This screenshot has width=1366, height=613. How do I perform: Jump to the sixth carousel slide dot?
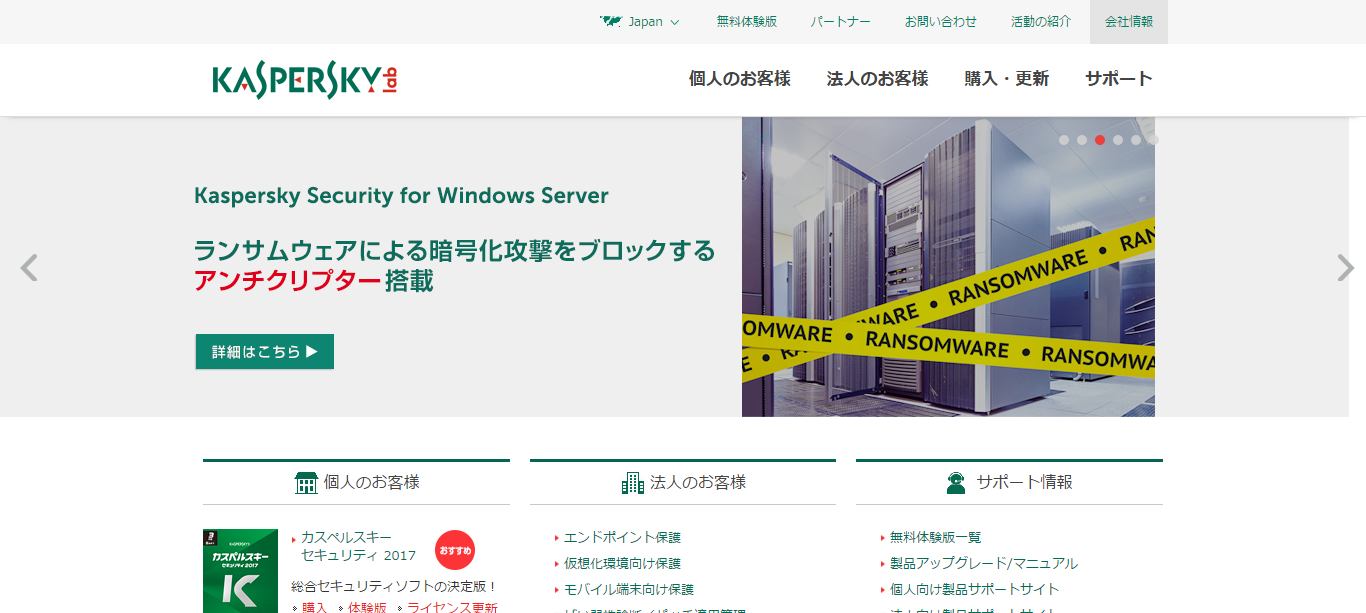(1153, 140)
